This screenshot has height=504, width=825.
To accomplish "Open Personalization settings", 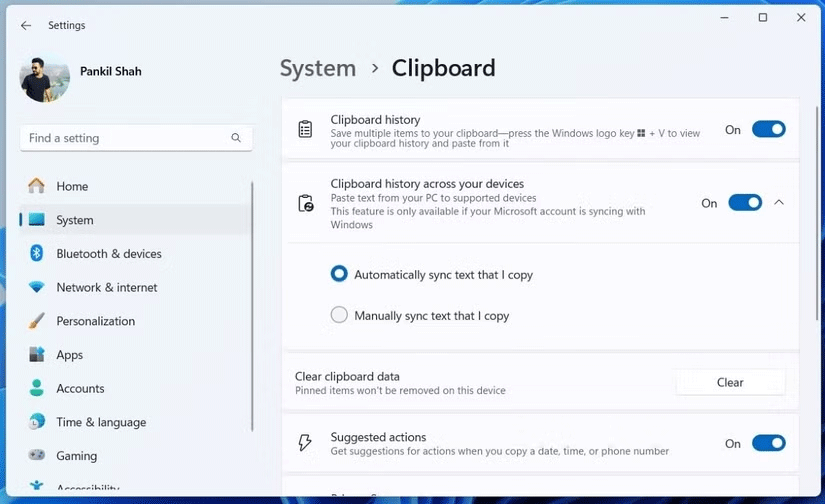I will point(136,320).
